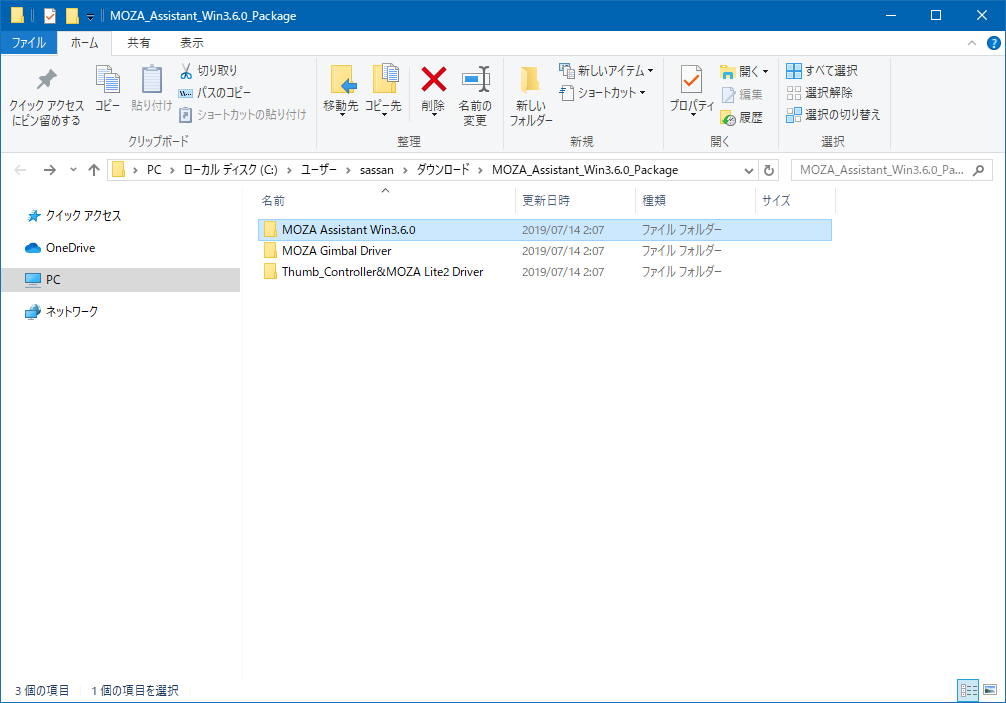Select Thumb_Controller&MOZA Lite2 Driver folder
This screenshot has height=703, width=1006.
click(545, 272)
